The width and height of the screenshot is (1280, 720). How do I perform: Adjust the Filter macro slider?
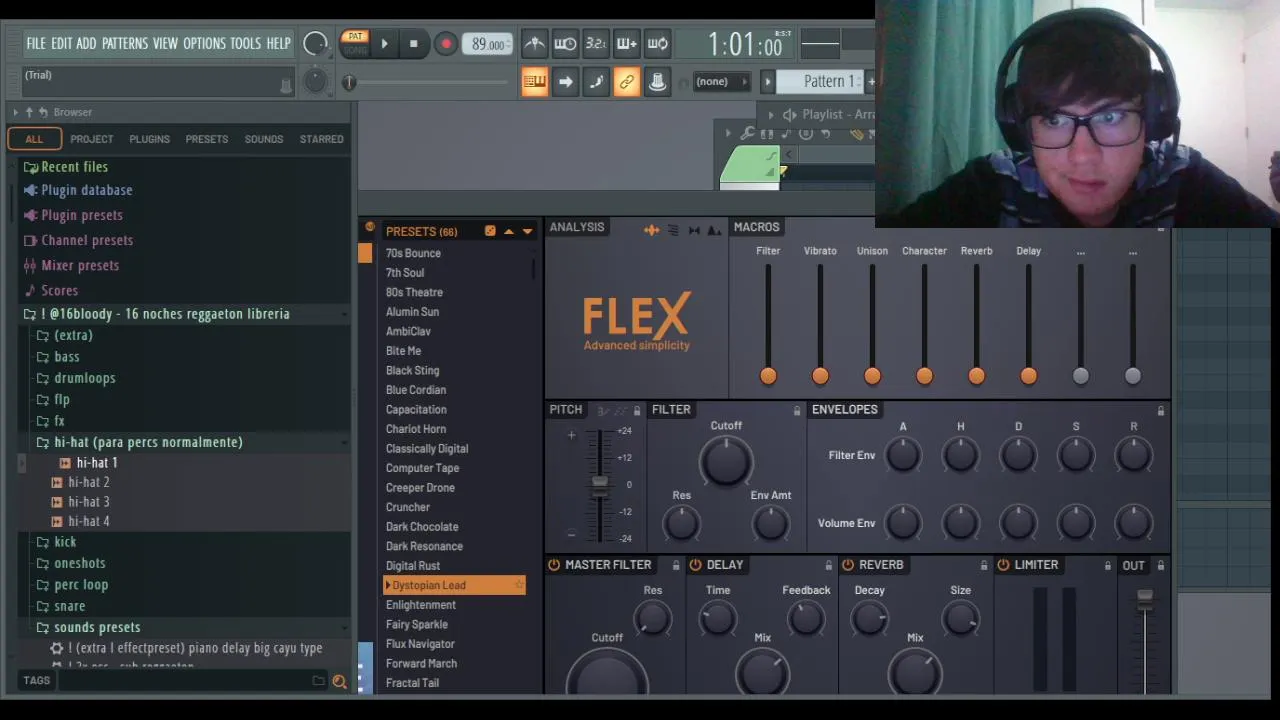click(x=768, y=375)
